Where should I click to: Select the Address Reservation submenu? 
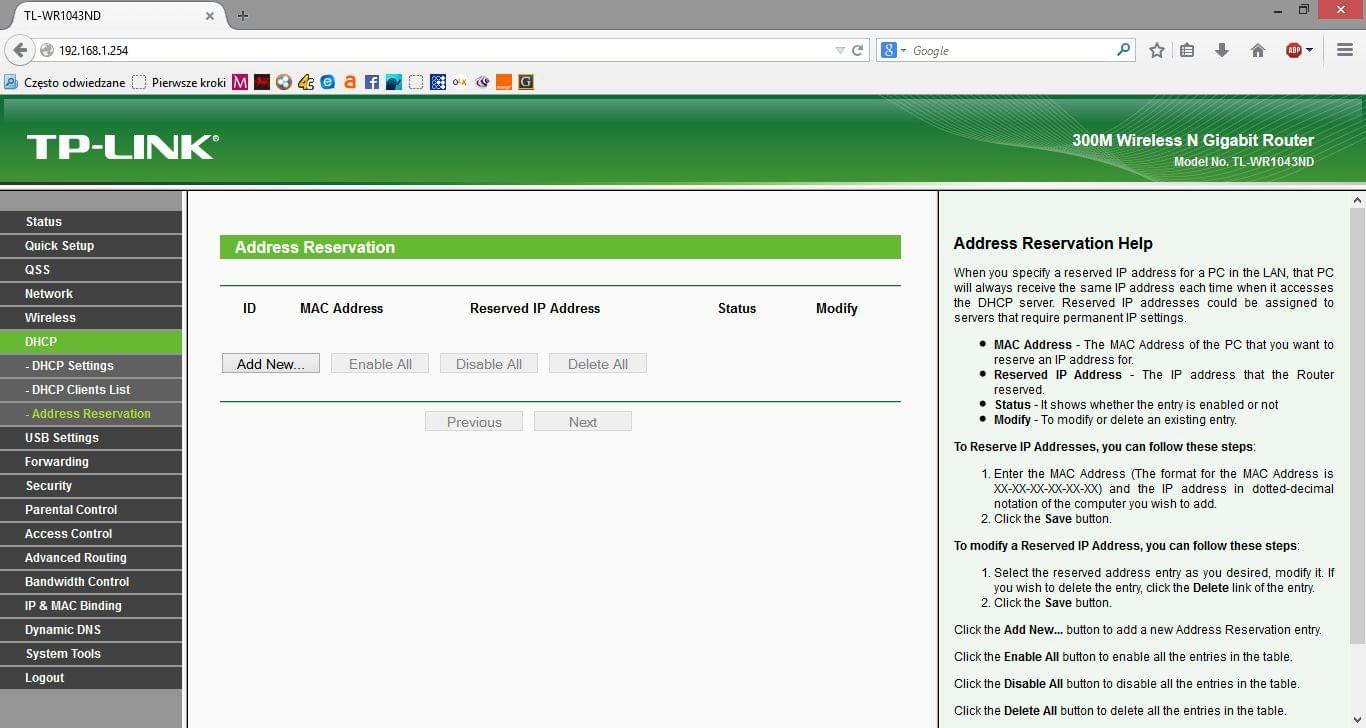coord(91,414)
